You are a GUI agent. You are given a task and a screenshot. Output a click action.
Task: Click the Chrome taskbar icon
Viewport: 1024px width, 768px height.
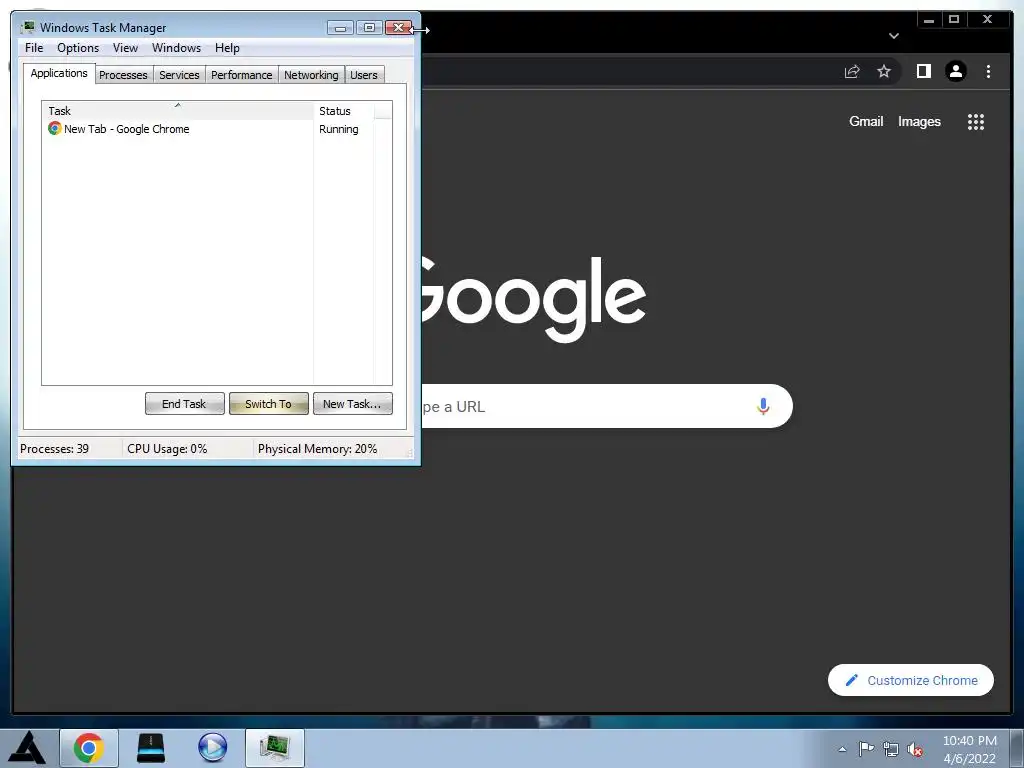[x=89, y=748]
